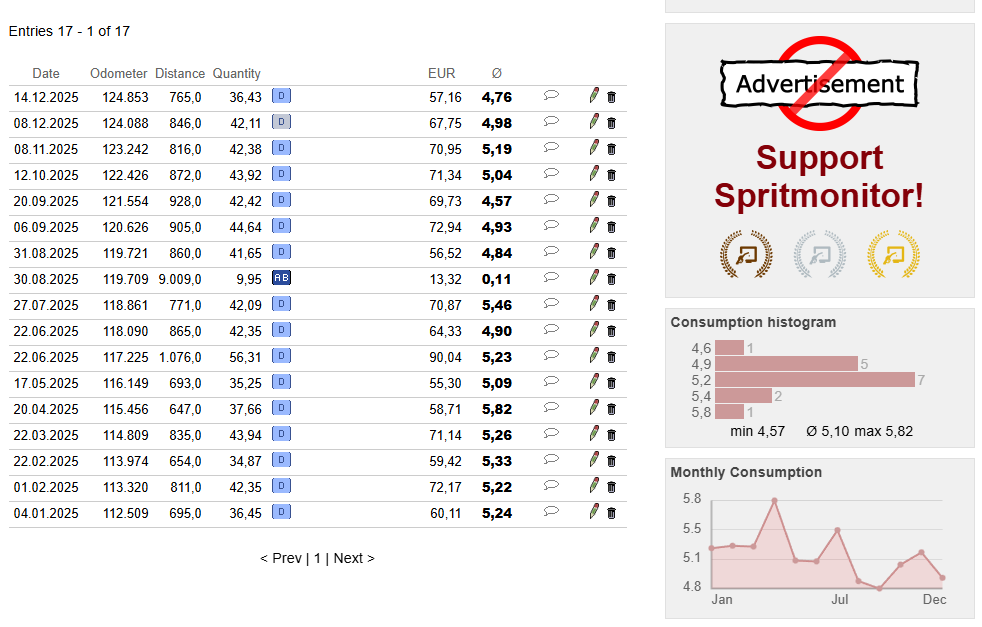The width and height of the screenshot is (982, 627).
Task: Delete the 08.12.2025 entry using trash icon
Action: [612, 123]
